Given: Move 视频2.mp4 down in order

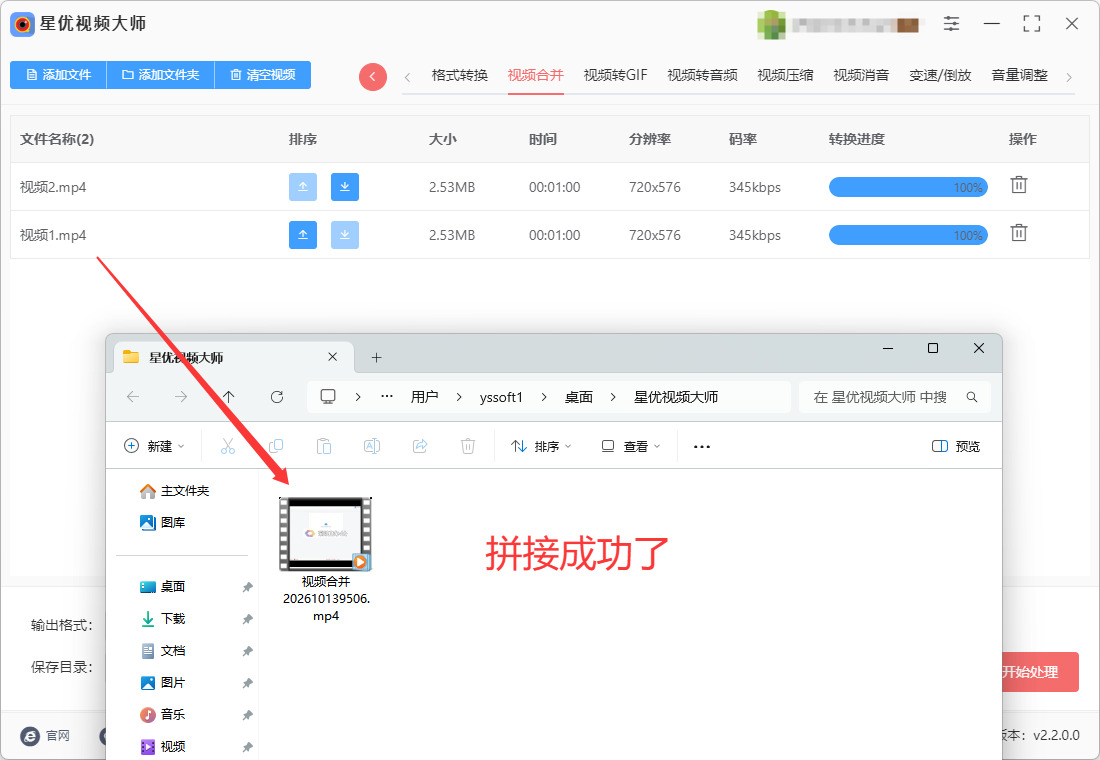Looking at the screenshot, I should 344,187.
